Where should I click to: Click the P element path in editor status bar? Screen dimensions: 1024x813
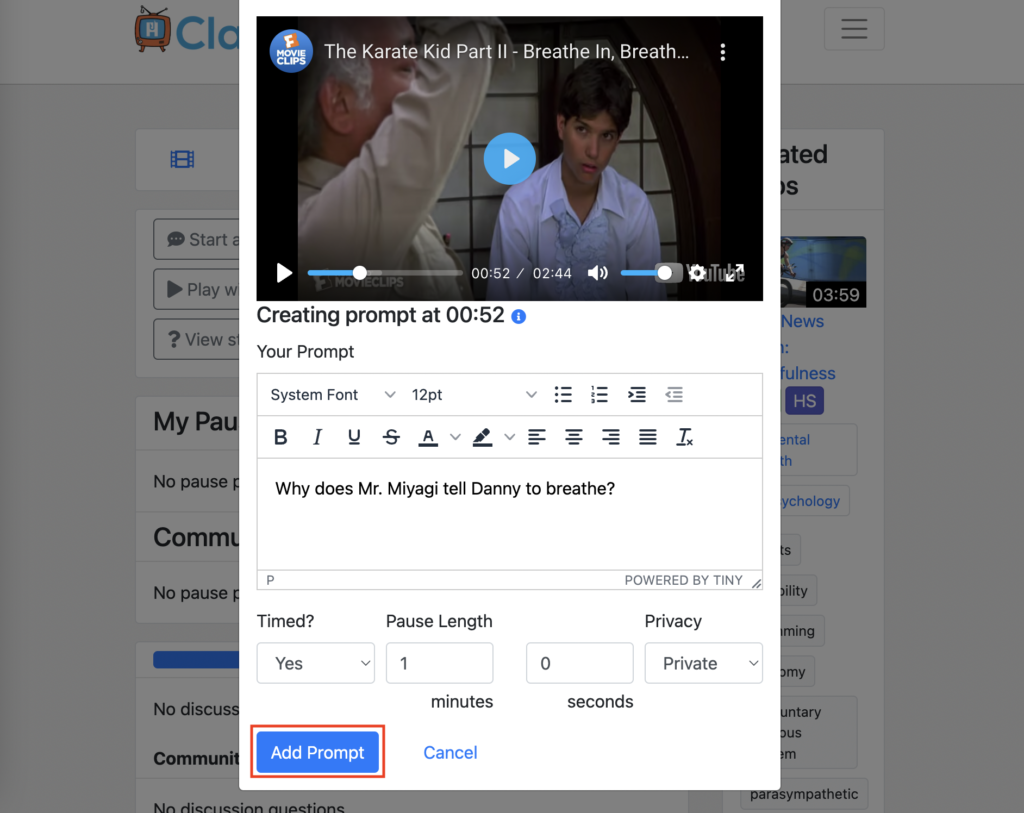tap(270, 581)
